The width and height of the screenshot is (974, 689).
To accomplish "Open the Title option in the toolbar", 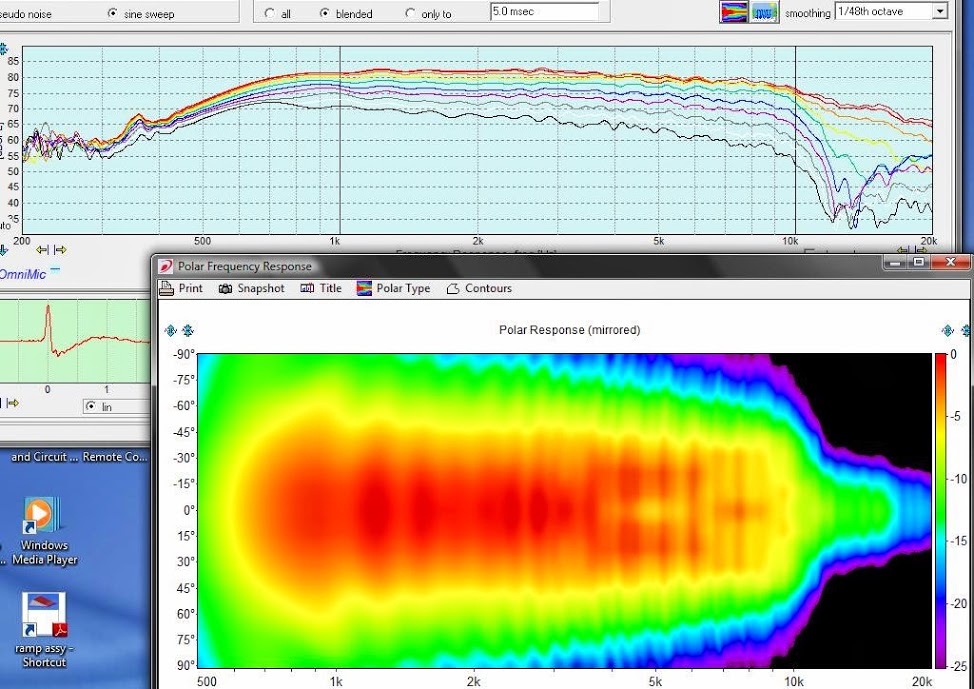I will click(321, 288).
